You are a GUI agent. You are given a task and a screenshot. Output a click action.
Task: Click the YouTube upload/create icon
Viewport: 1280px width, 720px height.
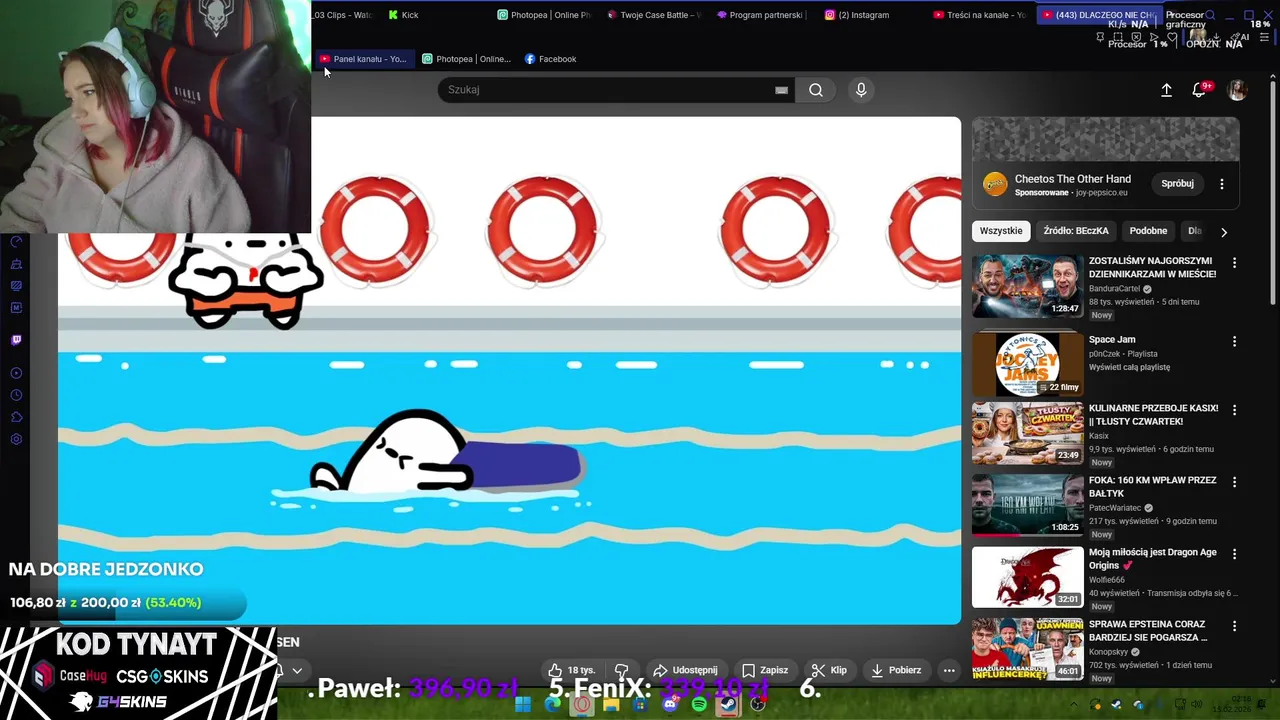(1166, 90)
